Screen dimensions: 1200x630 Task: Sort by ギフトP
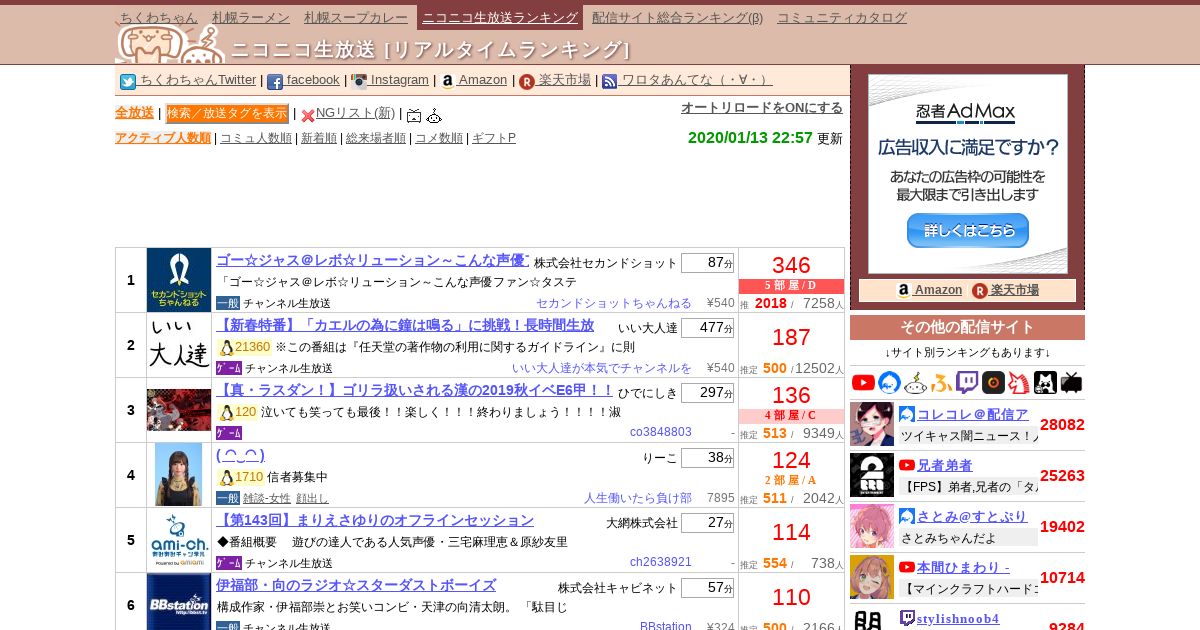click(x=494, y=138)
